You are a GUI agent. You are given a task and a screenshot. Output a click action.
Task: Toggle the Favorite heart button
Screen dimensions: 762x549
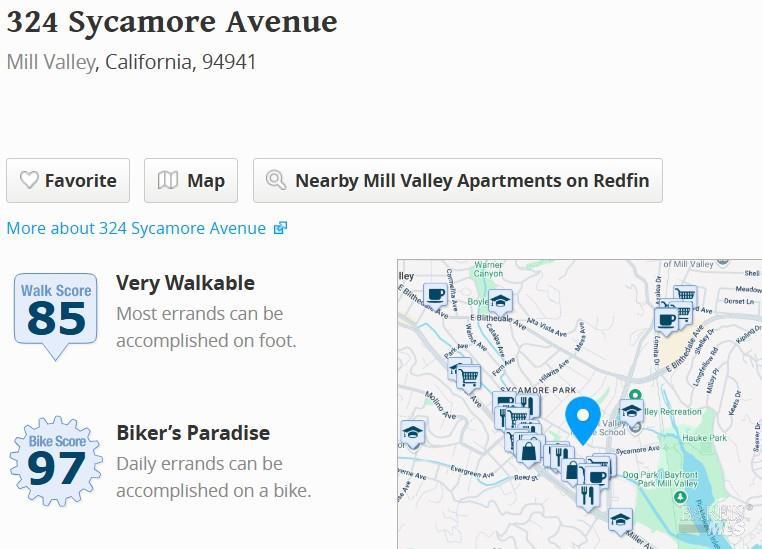point(68,181)
